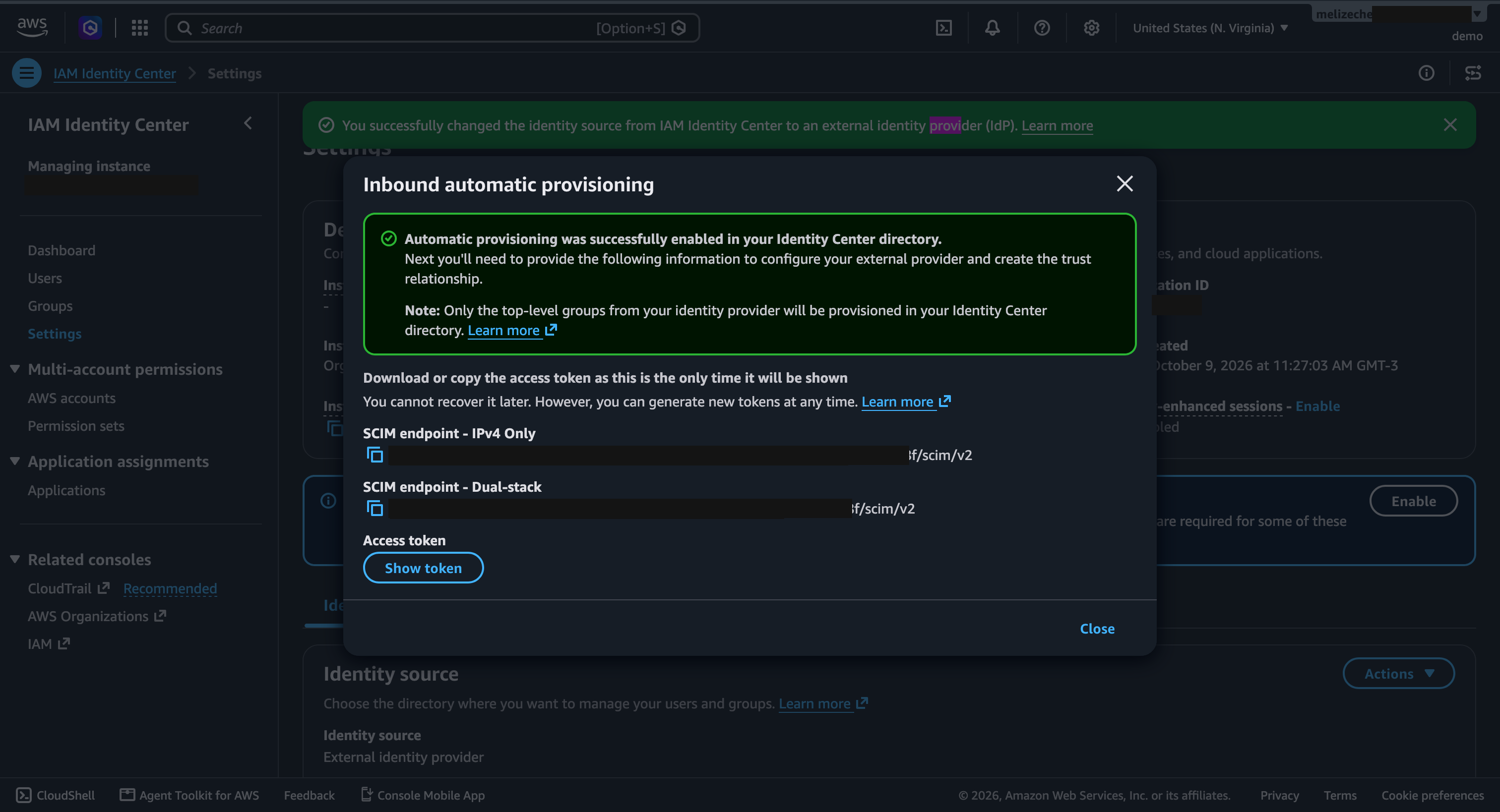
Task: Toggle the hamburger navigation menu button
Action: click(27, 73)
